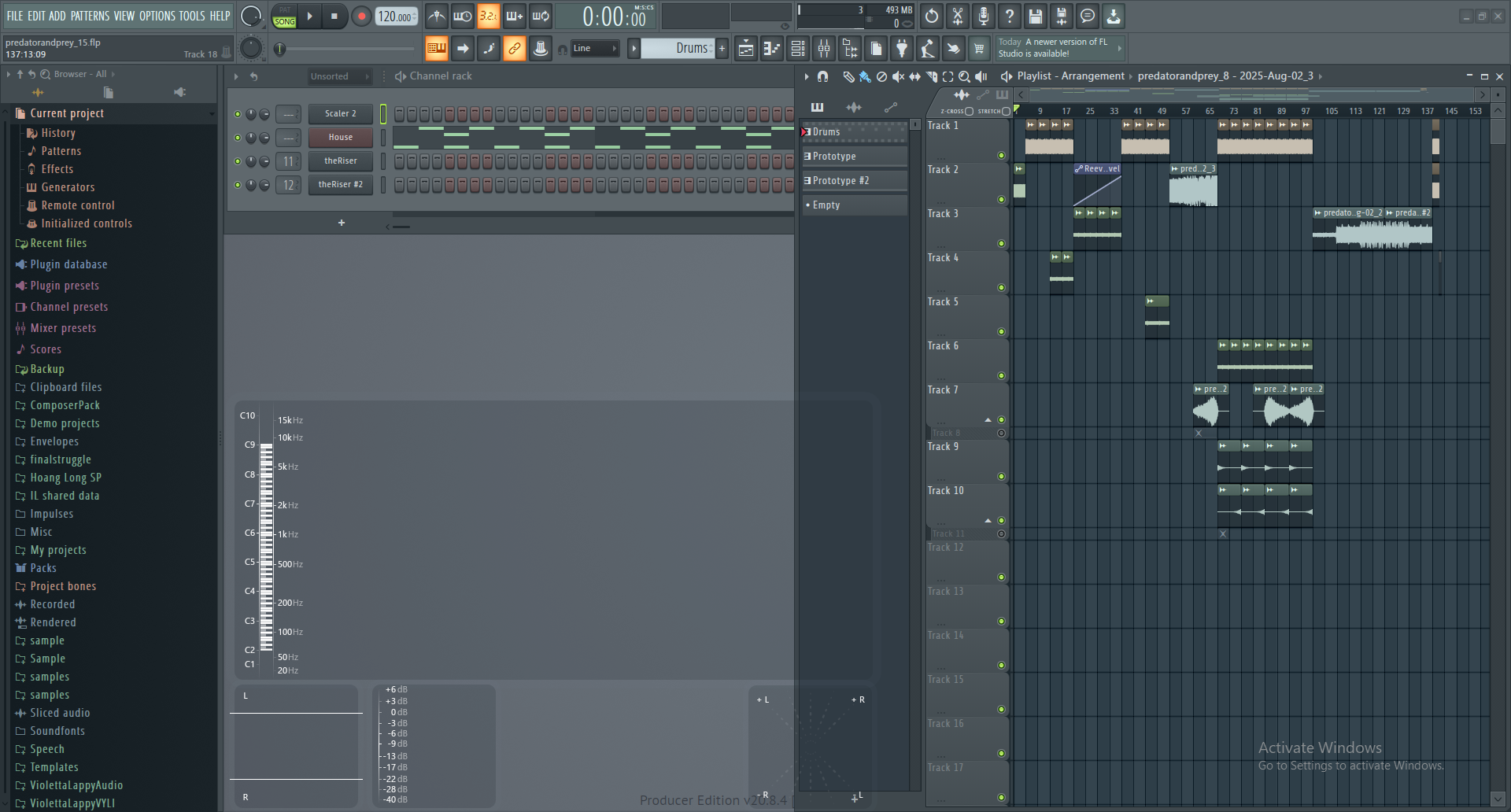Select the Prototype #2 pattern in picker
The image size is (1511, 812).
coord(855,181)
